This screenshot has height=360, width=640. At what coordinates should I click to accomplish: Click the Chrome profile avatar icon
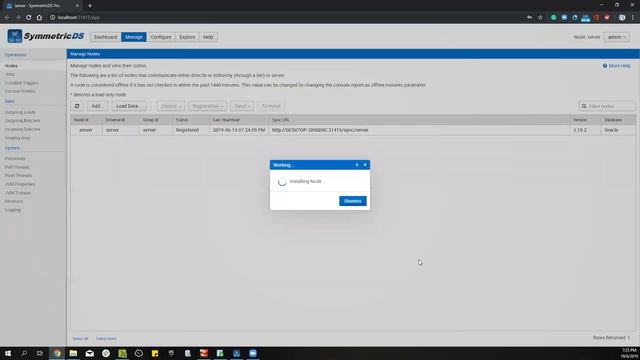622,18
